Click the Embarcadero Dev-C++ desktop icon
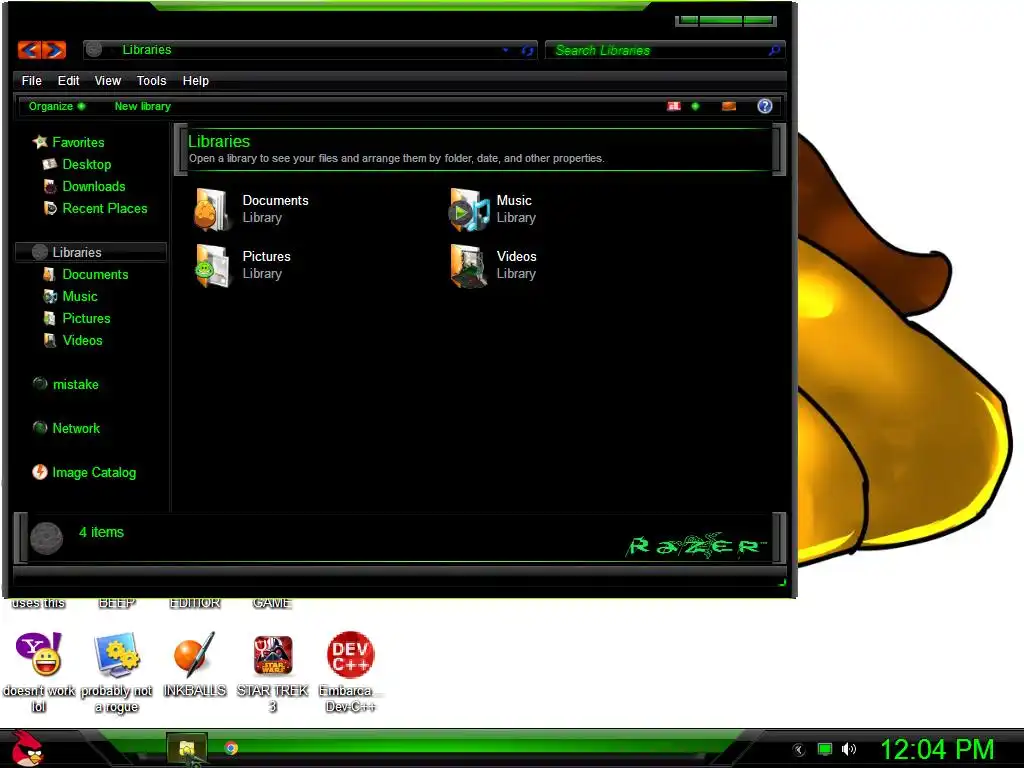Viewport: 1024px width, 768px height. 351,654
